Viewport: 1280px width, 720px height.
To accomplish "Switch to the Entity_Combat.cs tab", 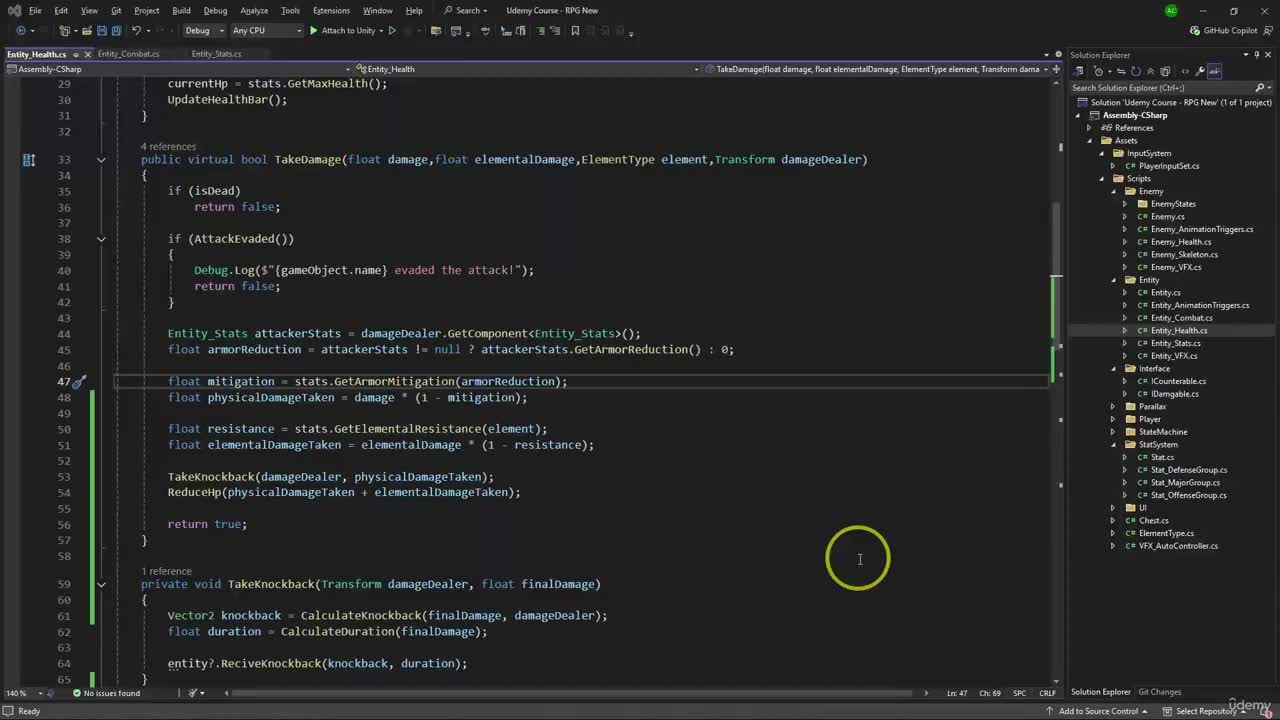I will [128, 54].
